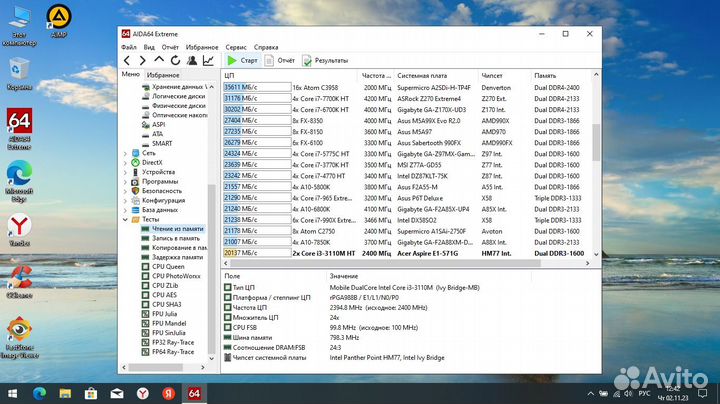The image size is (720, 404).
Task: Open the Сервис menu
Action: pyautogui.click(x=236, y=47)
